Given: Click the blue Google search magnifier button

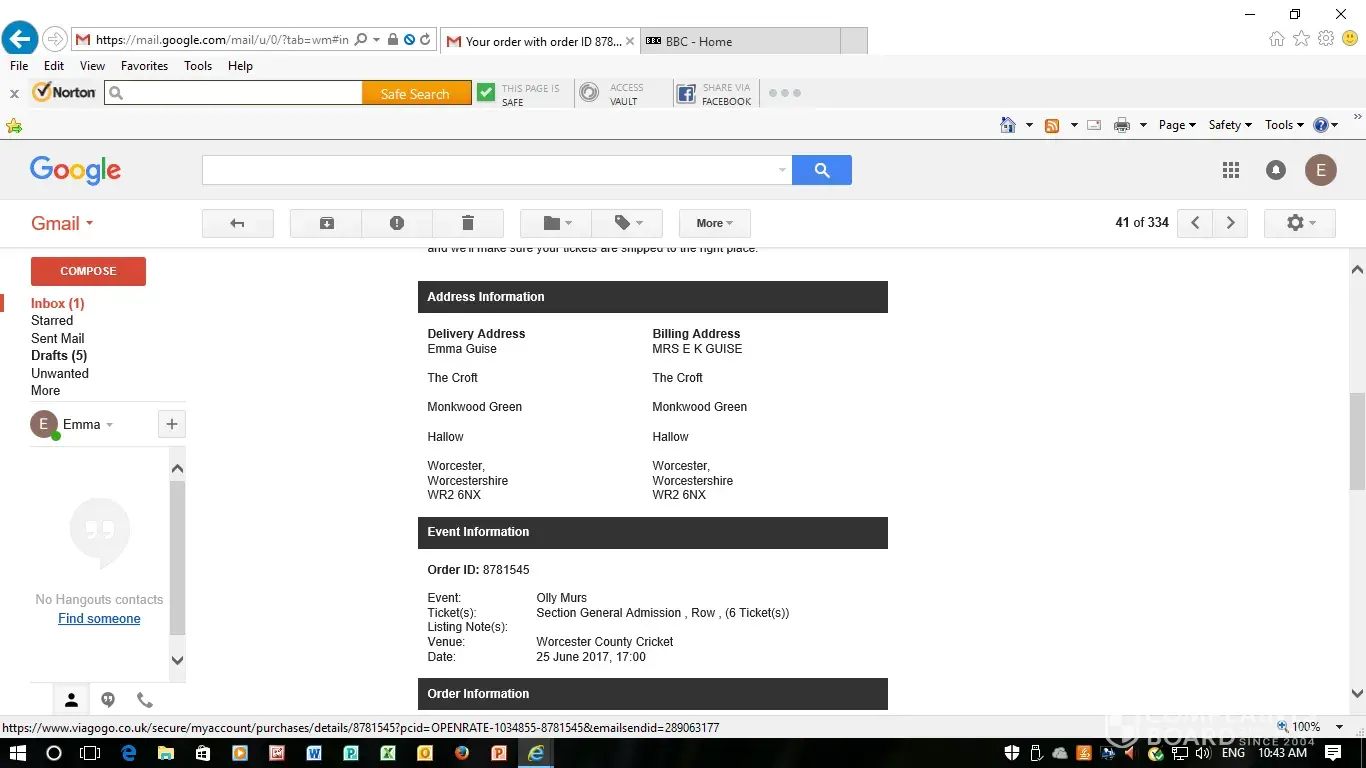Looking at the screenshot, I should (821, 170).
